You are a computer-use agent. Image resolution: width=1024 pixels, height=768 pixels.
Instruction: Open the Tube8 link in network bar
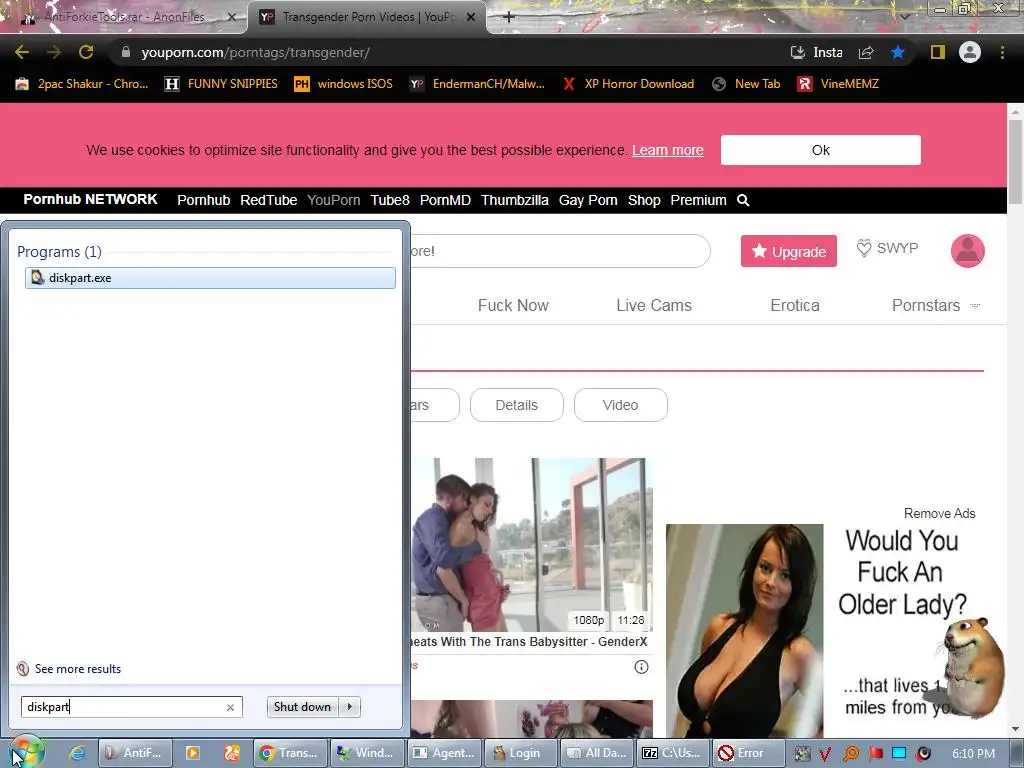[390, 200]
